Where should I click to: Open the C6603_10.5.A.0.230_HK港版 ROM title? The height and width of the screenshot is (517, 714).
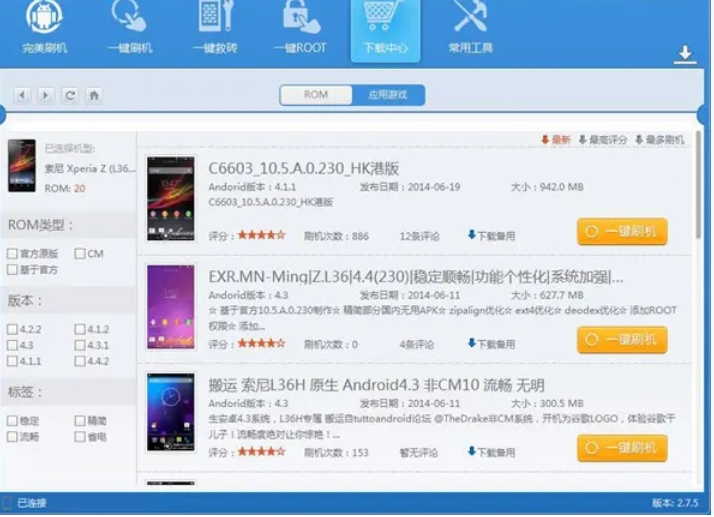pyautogui.click(x=304, y=168)
